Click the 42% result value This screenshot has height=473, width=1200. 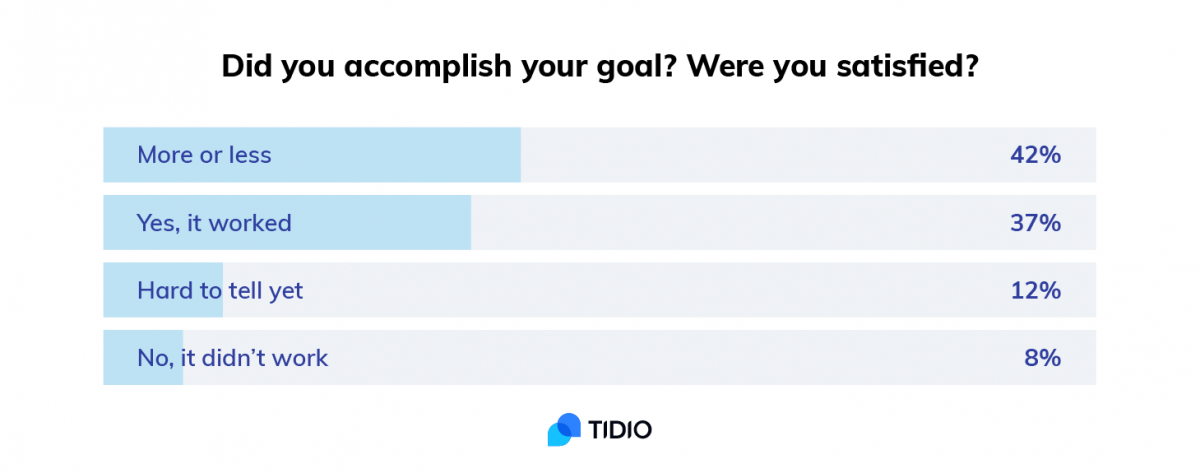[1035, 155]
